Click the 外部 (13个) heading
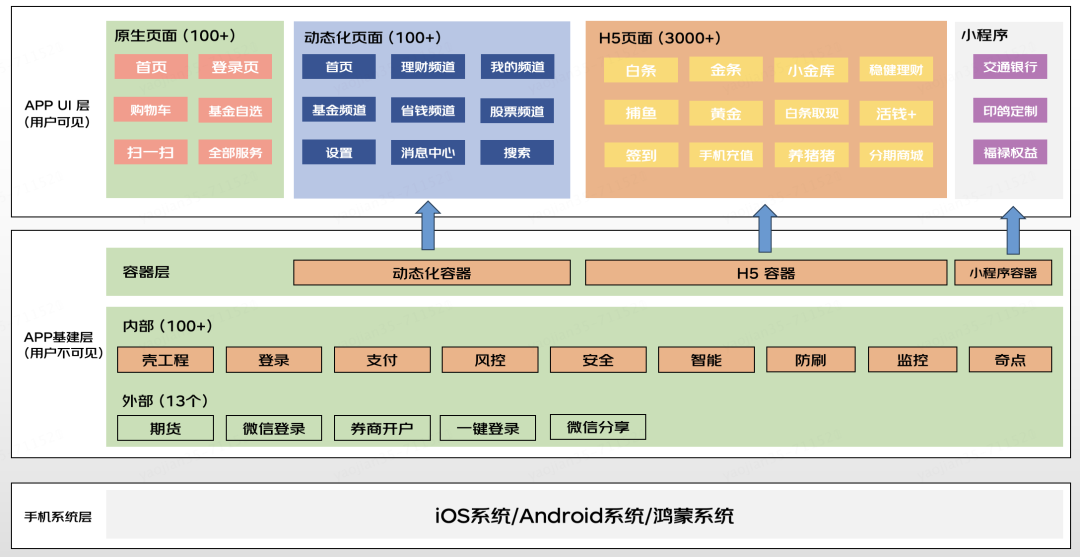Image resolution: width=1080 pixels, height=557 pixels. (165, 400)
